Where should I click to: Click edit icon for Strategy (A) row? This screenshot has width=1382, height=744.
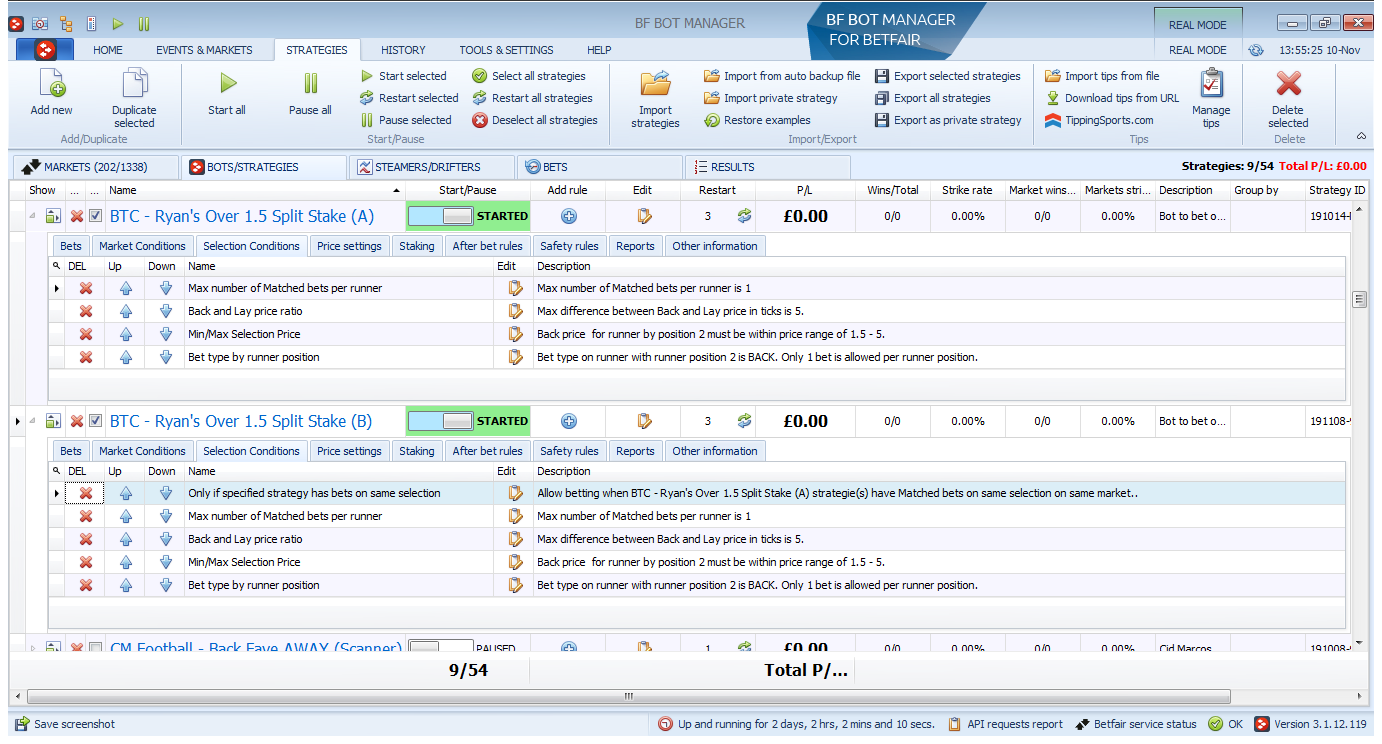coord(644,216)
